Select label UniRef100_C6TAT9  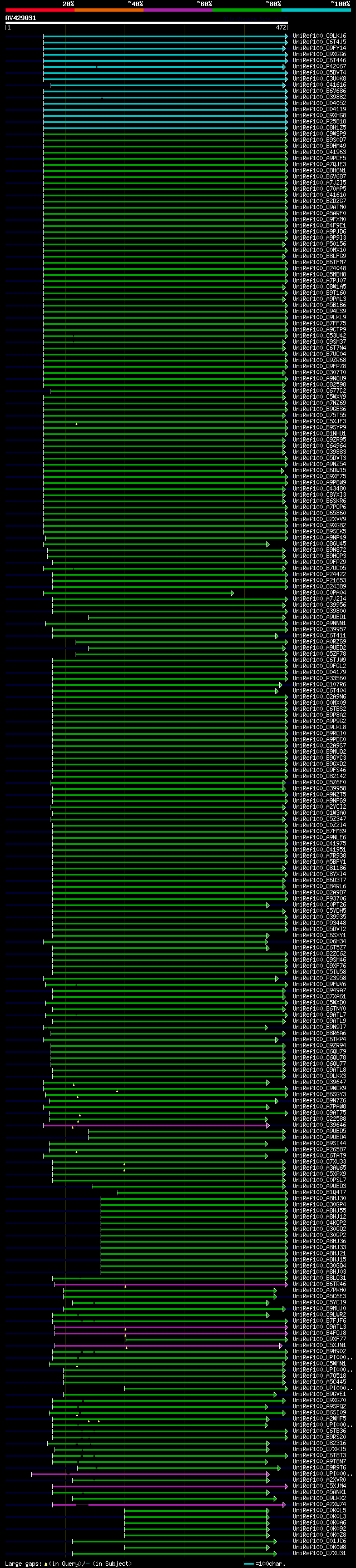click(319, 1155)
